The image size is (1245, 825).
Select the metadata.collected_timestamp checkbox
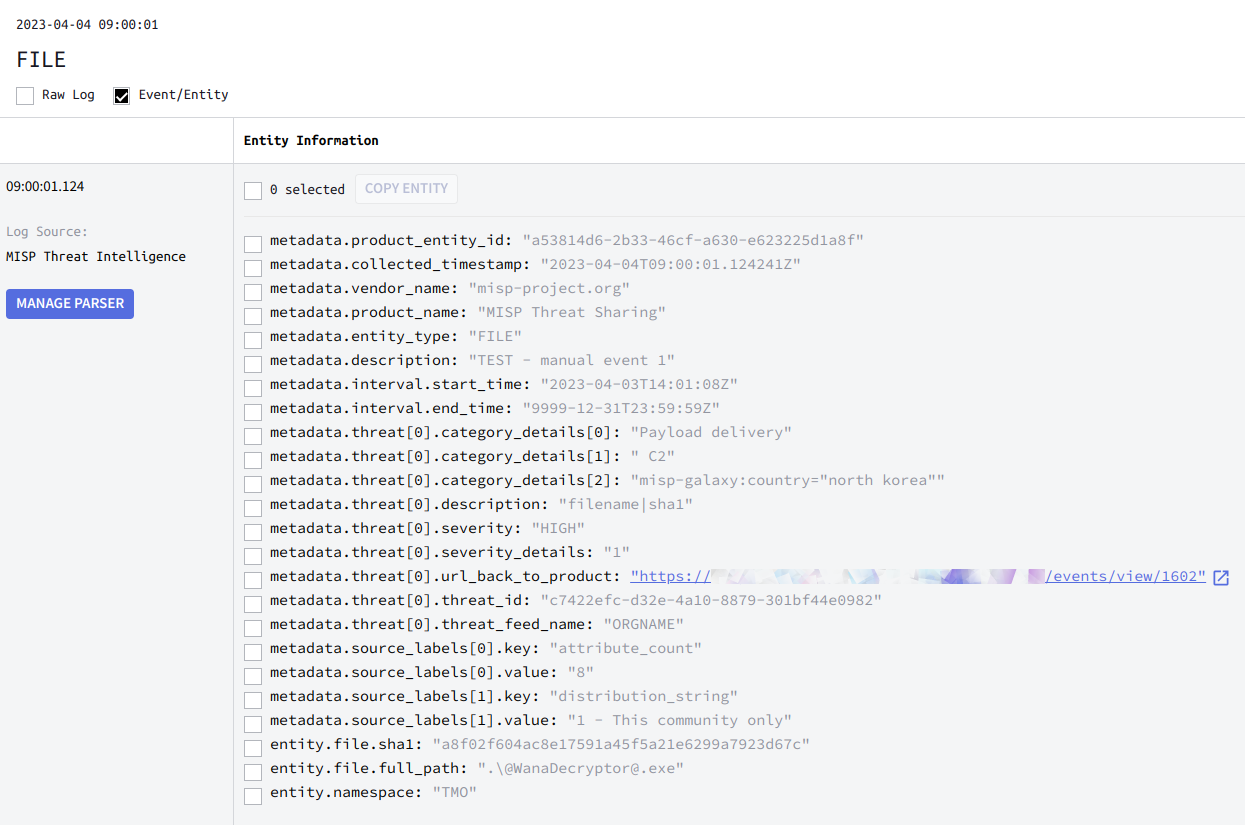253,268
